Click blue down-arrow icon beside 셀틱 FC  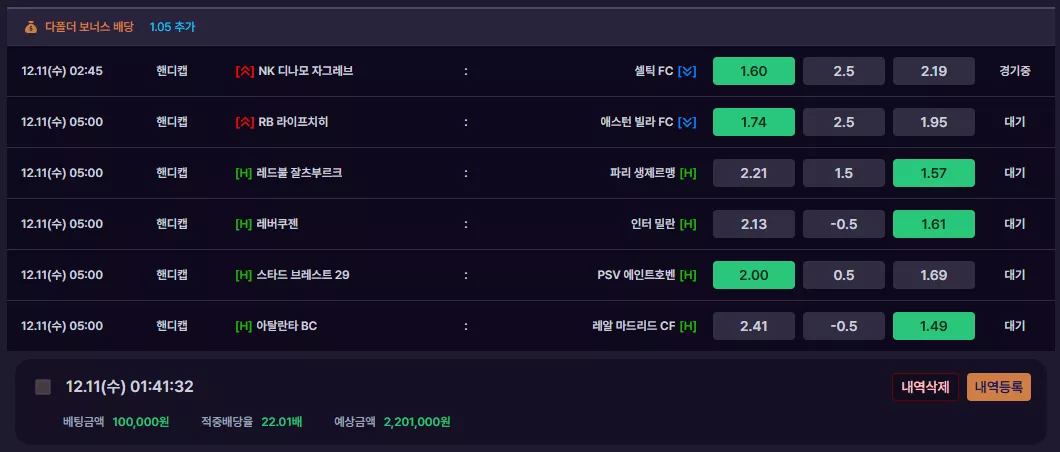[687, 71]
